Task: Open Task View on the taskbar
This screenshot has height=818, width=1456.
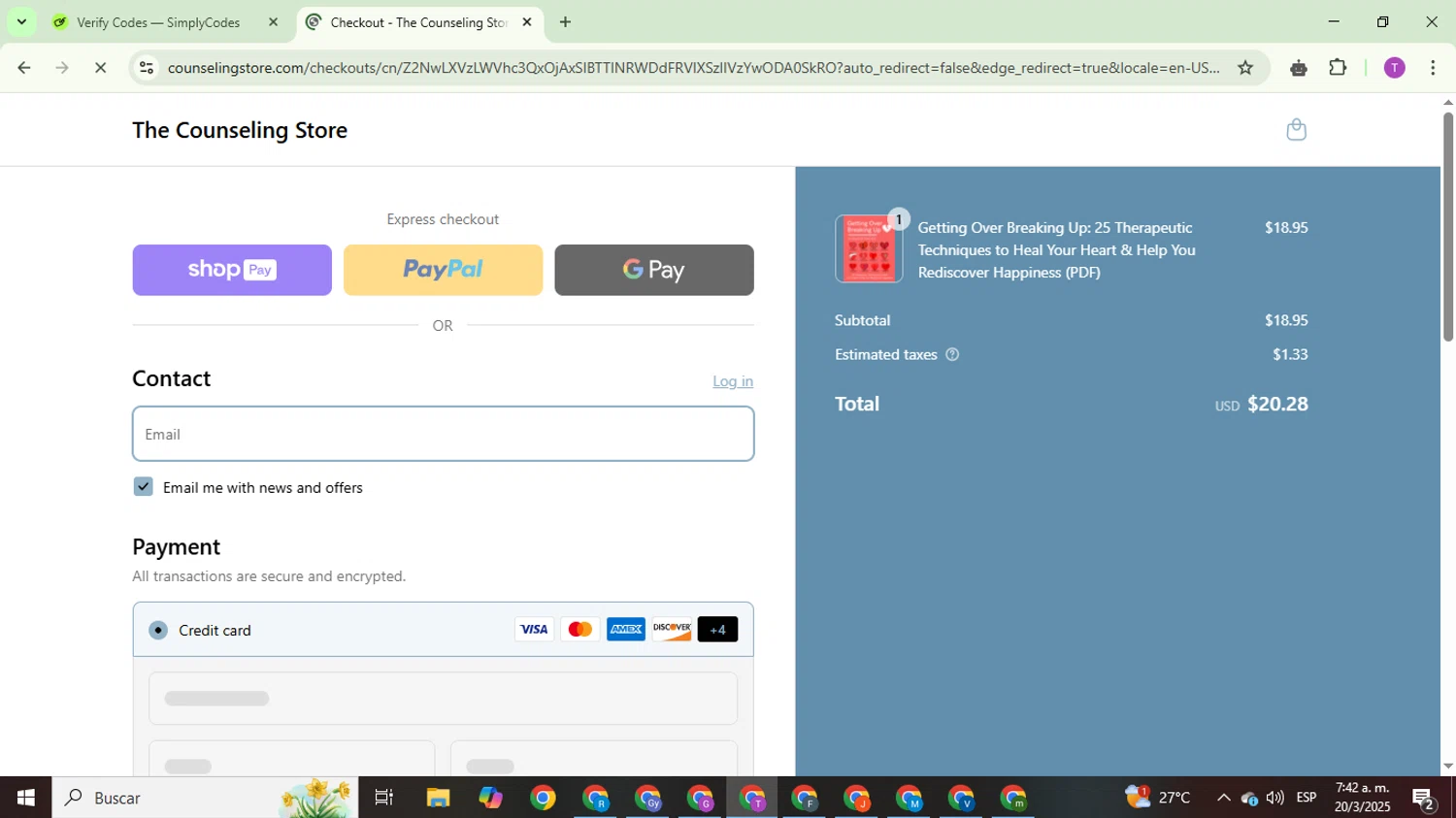Action: 384,798
